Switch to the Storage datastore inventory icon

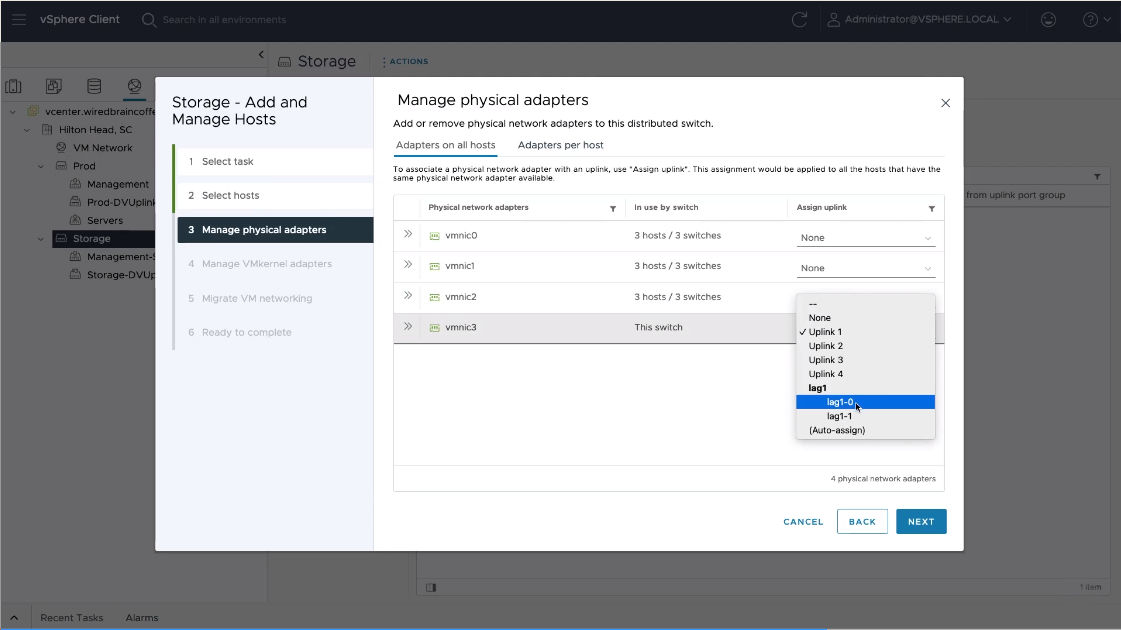click(94, 86)
